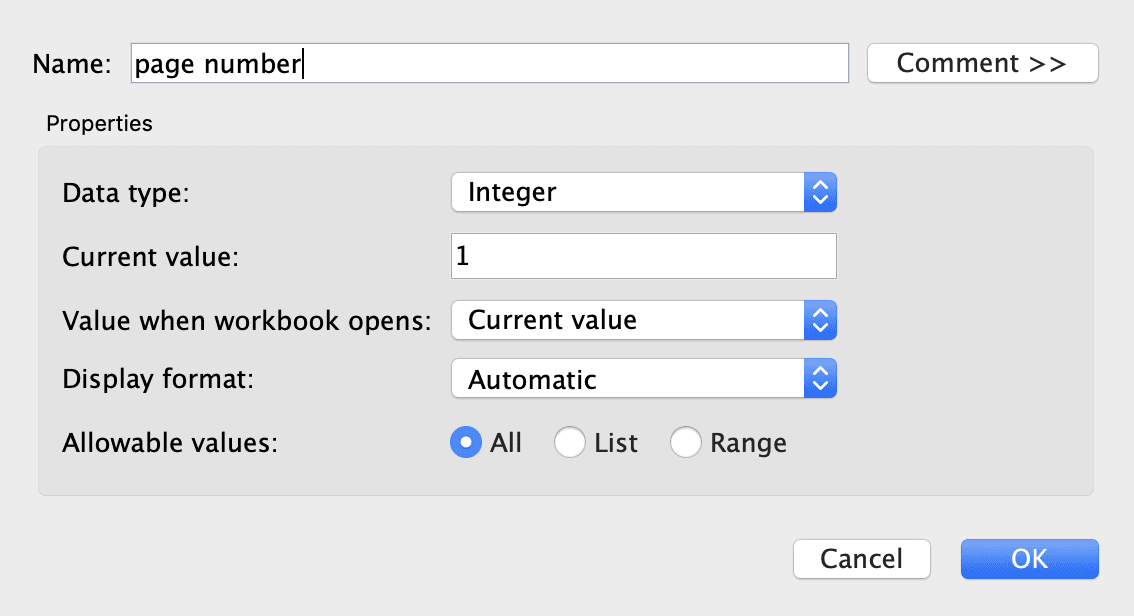1134x616 pixels.
Task: Cancel the parameter dialog
Action: click(x=861, y=559)
